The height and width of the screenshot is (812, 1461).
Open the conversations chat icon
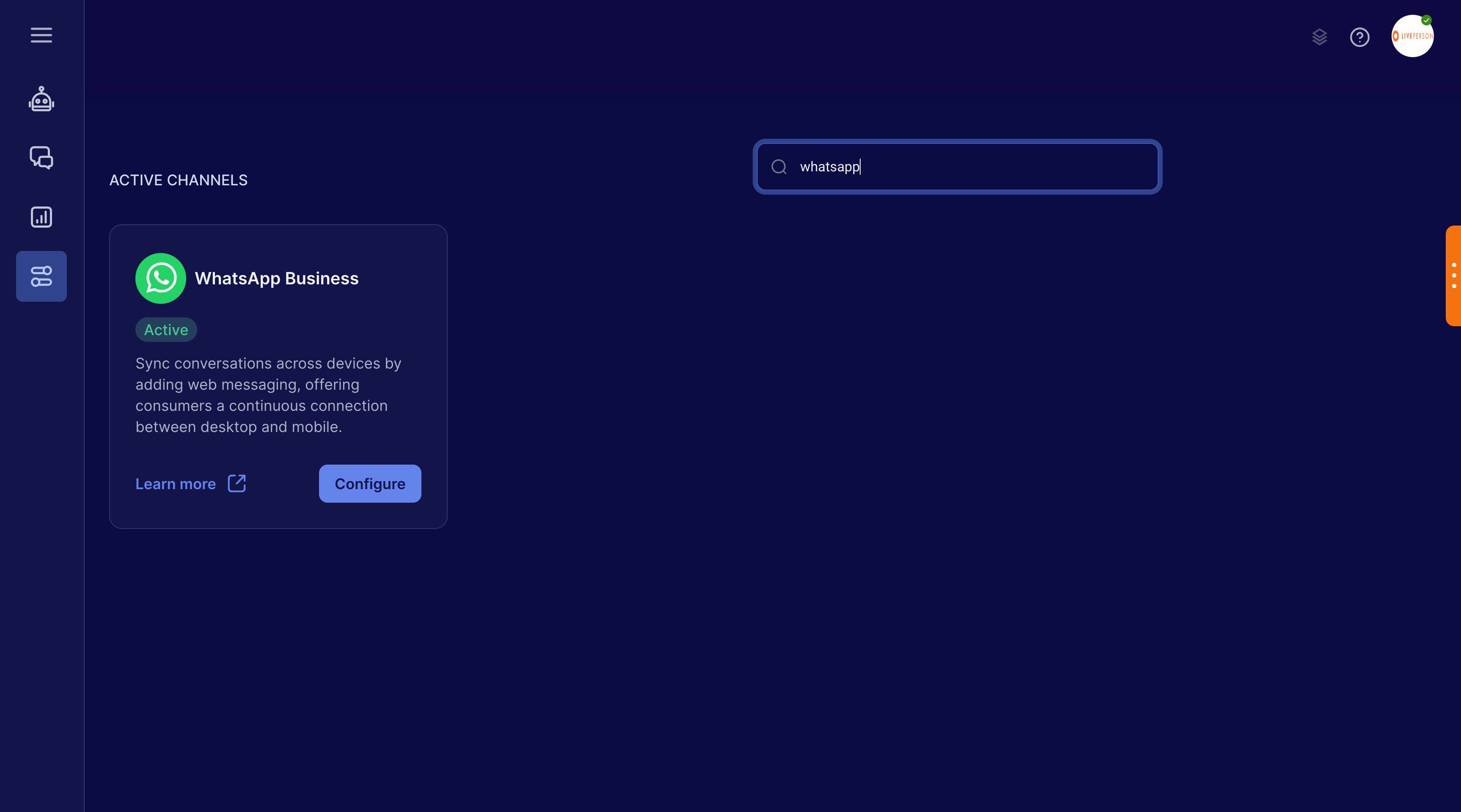[x=41, y=158]
